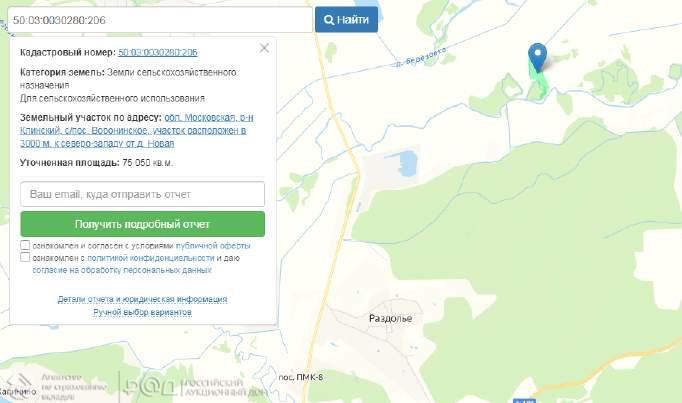Viewport: 682px width, 403px height.
Task: Focus the email input for report
Action: [x=142, y=194]
